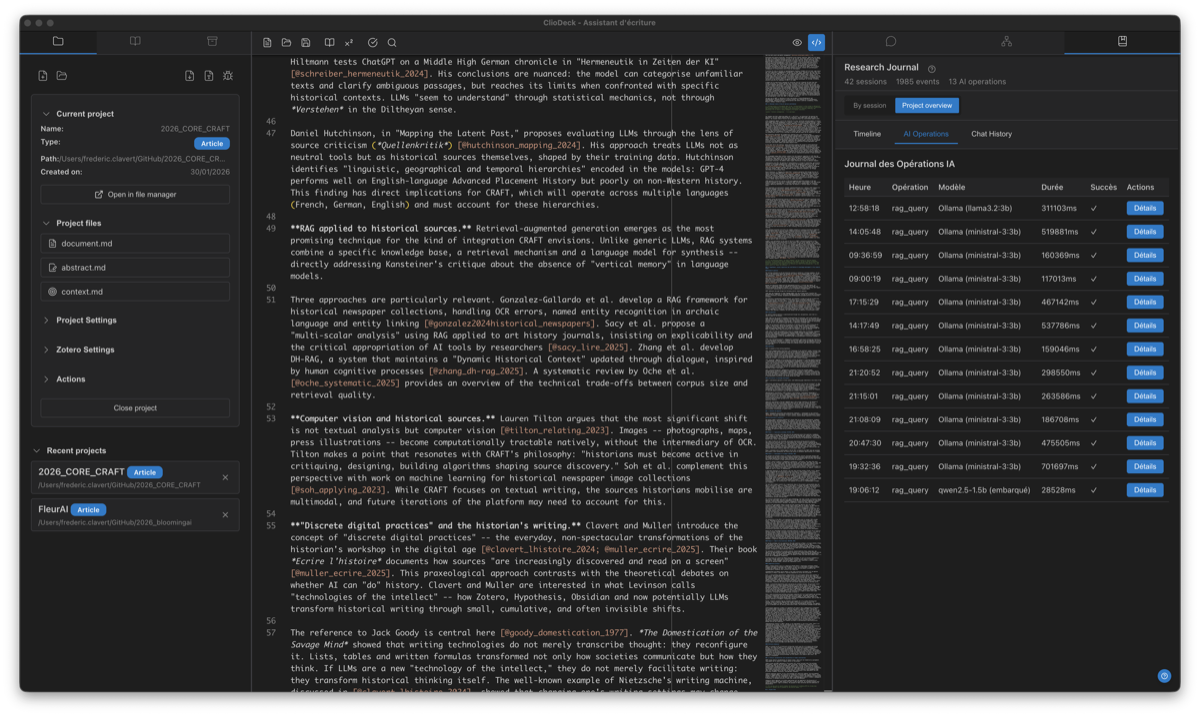
Task: Remove 2026_CORE_CRAFT from recent projects
Action: [225, 478]
